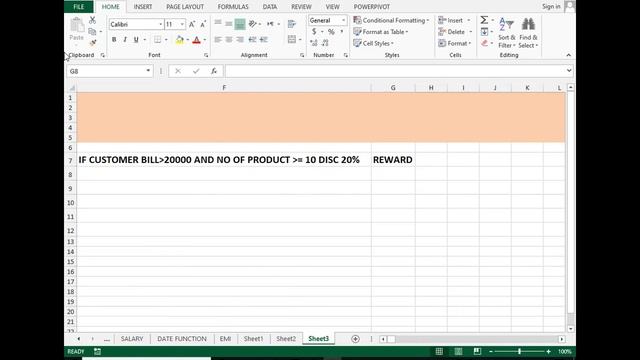Open Sort & Filter
The height and width of the screenshot is (360, 640).
(507, 33)
